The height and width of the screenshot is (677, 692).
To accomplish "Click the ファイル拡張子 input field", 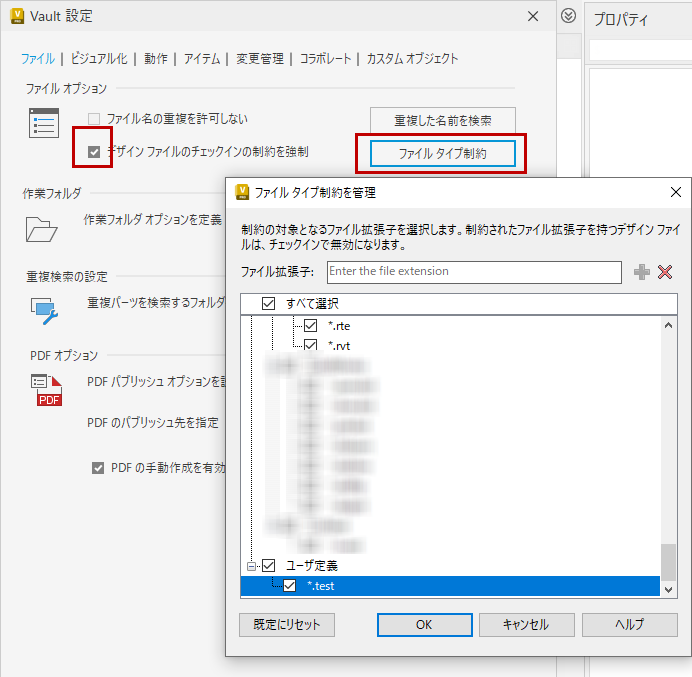I will [474, 272].
